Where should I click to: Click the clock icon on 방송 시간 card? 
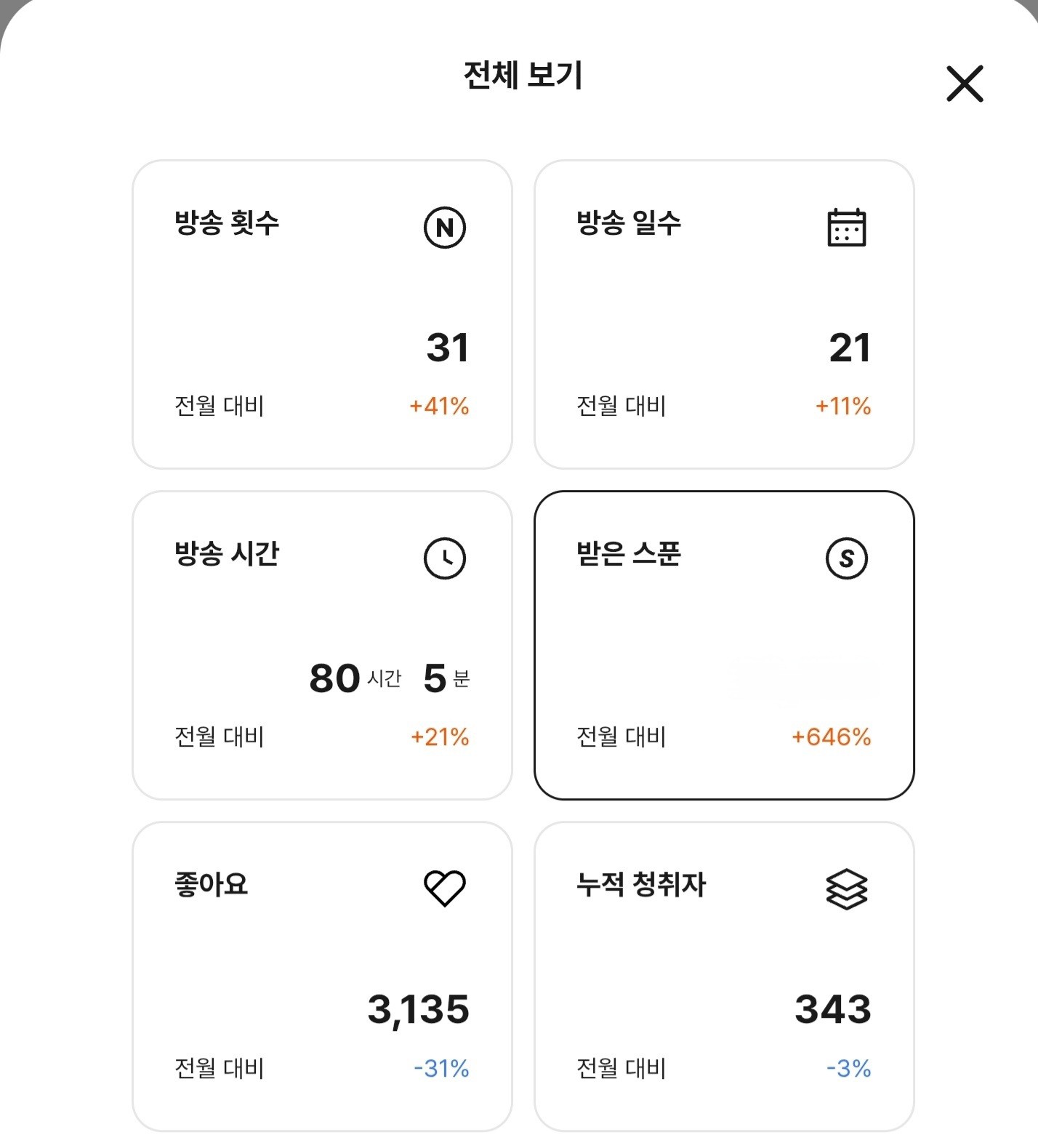coord(444,558)
